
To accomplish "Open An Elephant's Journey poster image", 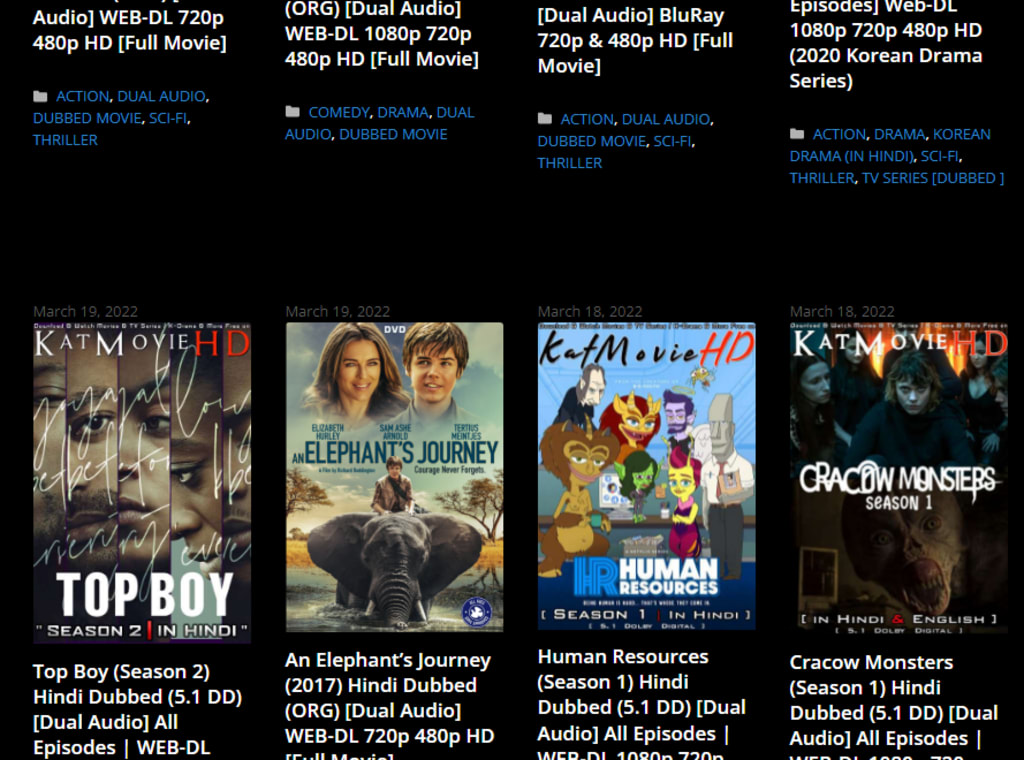I will (x=394, y=477).
